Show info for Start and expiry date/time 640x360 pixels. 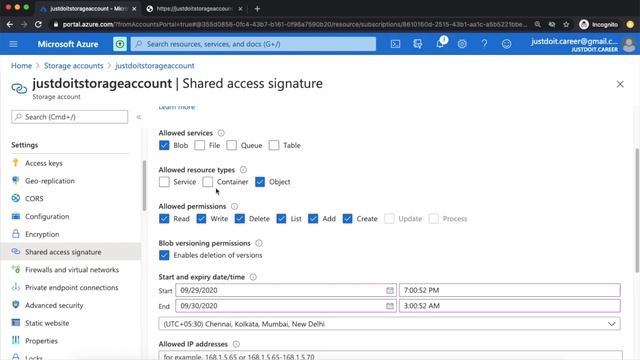(x=253, y=277)
